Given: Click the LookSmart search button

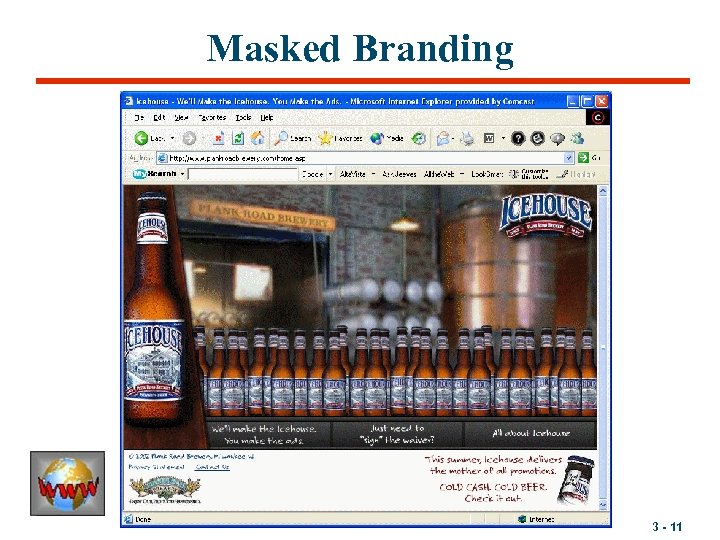Looking at the screenshot, I should [x=487, y=174].
